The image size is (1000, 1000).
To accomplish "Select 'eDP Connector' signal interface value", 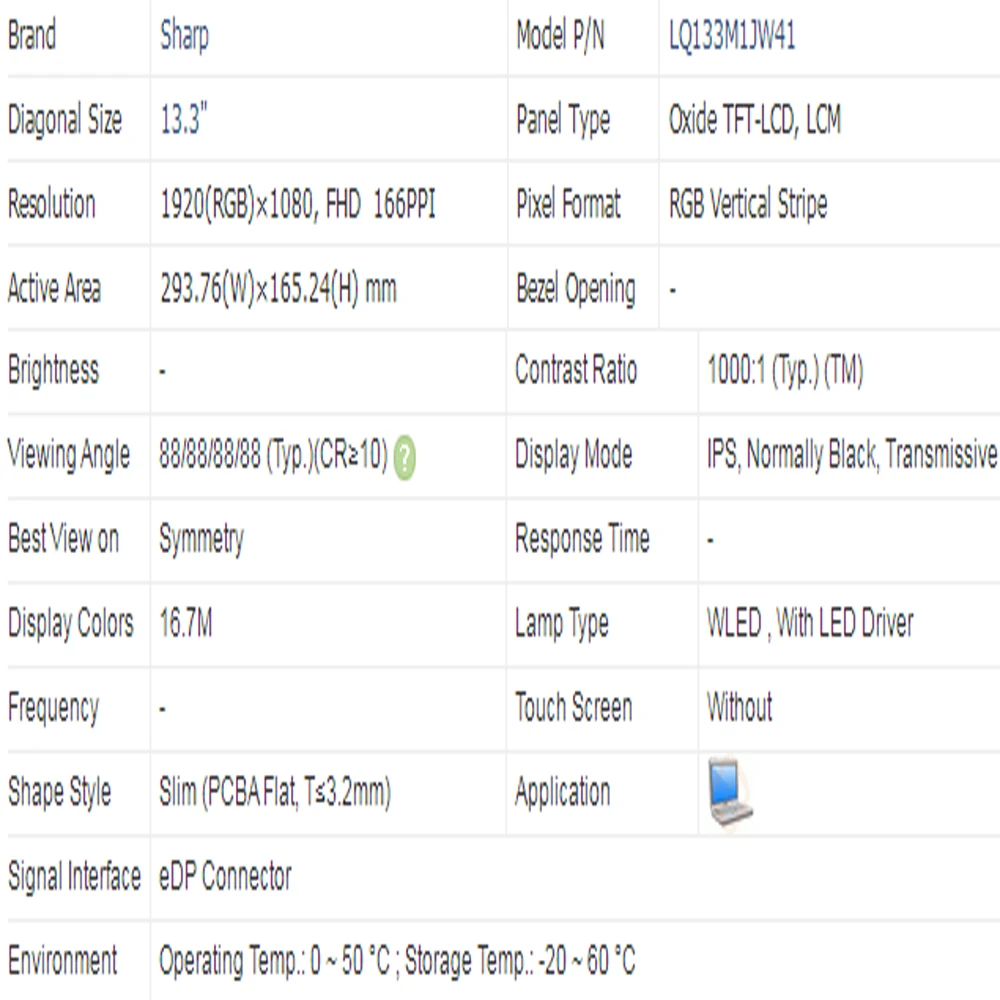I will (225, 876).
